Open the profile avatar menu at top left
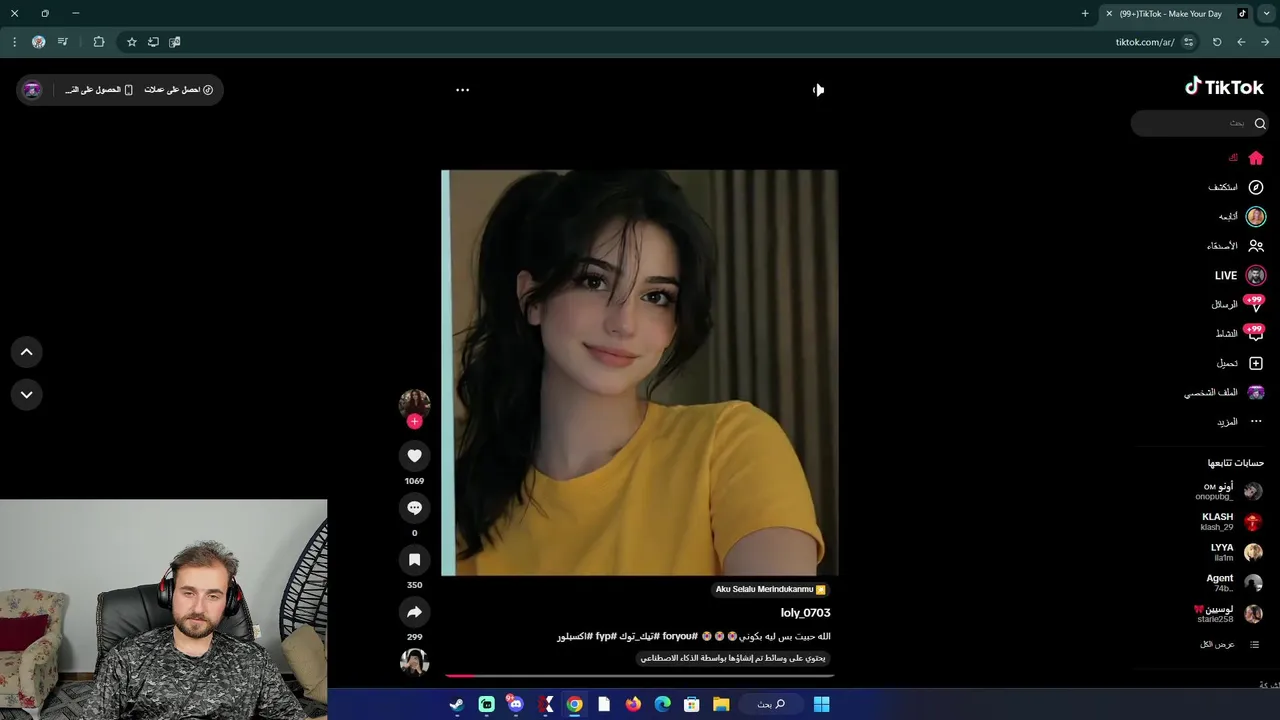Image resolution: width=1280 pixels, height=720 pixels. (x=32, y=90)
